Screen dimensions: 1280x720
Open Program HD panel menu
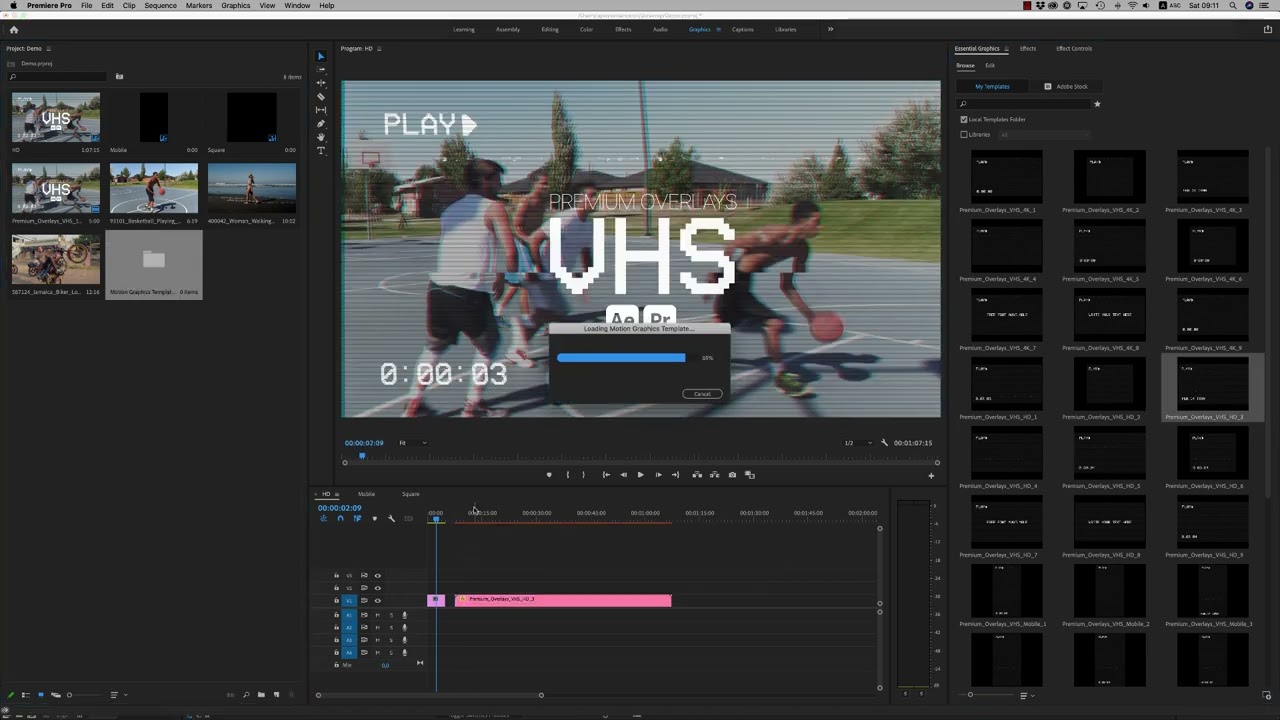coord(379,48)
